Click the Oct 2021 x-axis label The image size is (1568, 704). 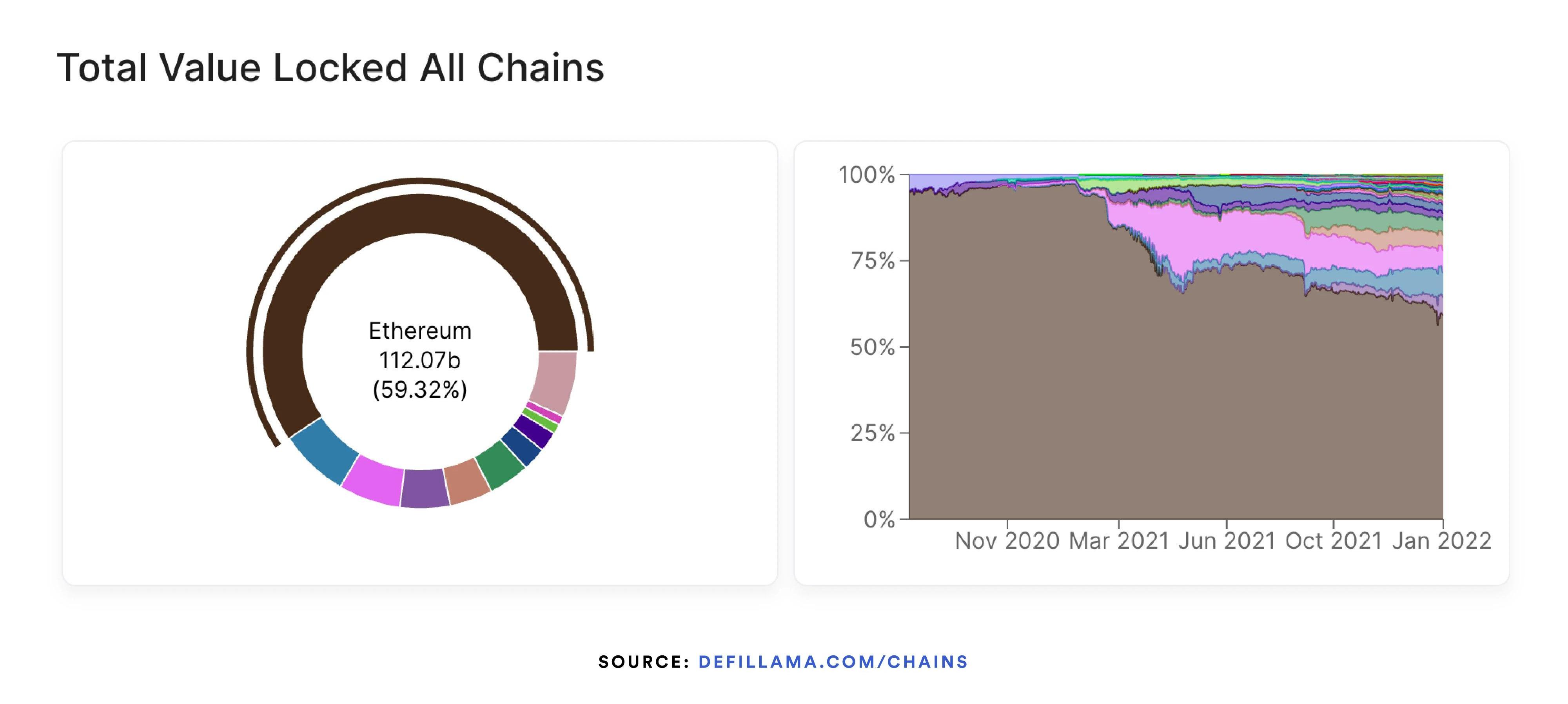point(1333,541)
